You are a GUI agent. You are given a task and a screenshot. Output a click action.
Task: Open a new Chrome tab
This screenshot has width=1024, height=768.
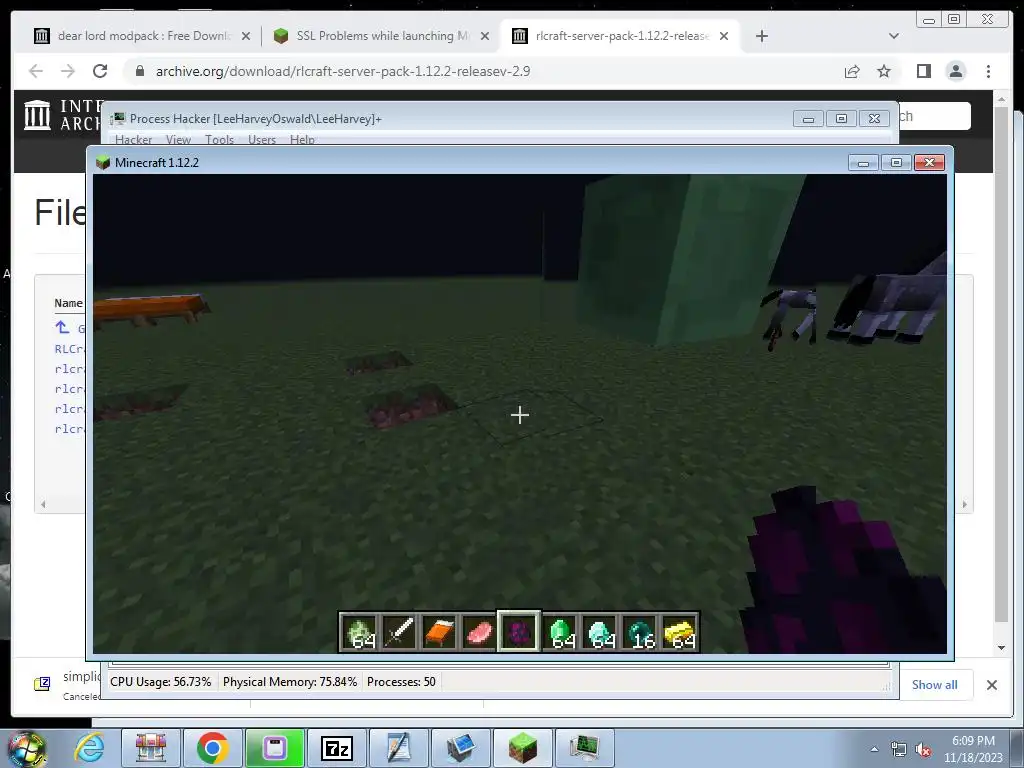tap(761, 36)
